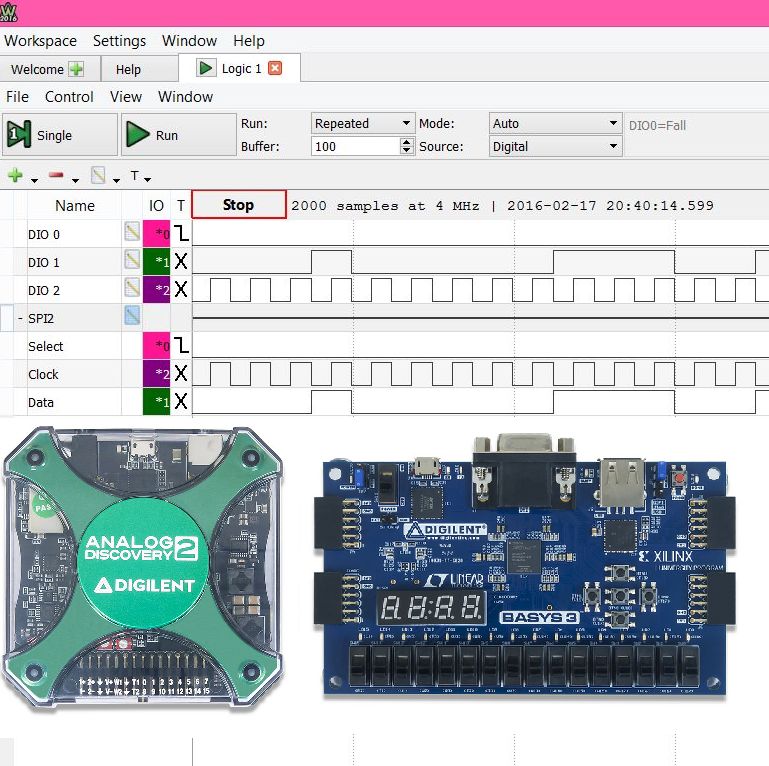Screen dimensions: 769x766
Task: Click the red minus remove-signal icon
Action: 56,175
